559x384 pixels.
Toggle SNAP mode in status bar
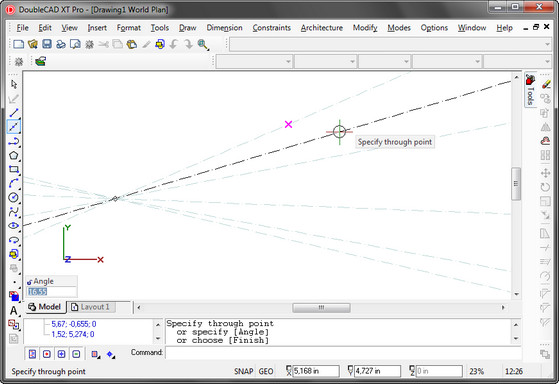tap(243, 372)
